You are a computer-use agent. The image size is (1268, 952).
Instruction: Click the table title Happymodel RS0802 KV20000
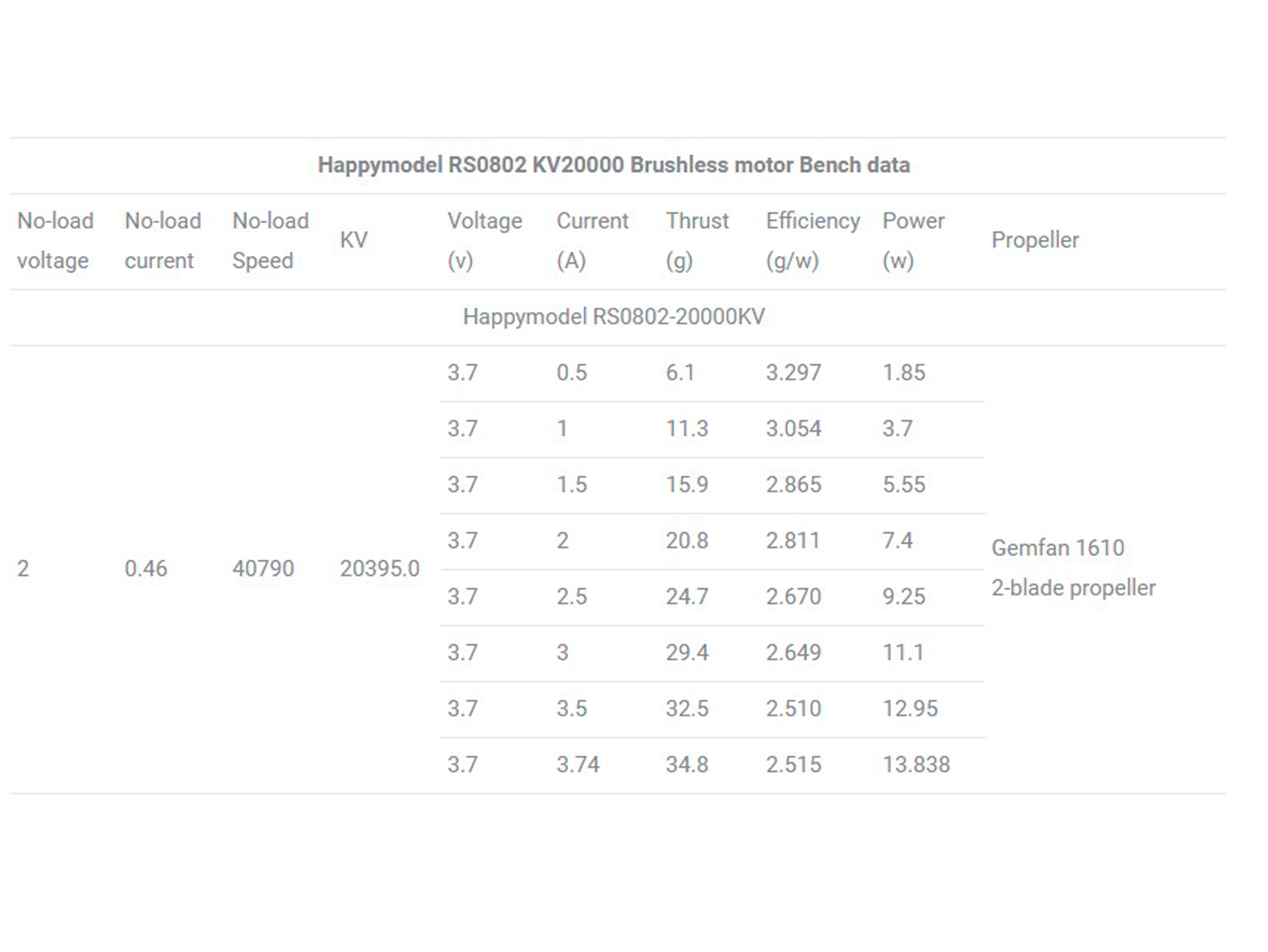(615, 165)
